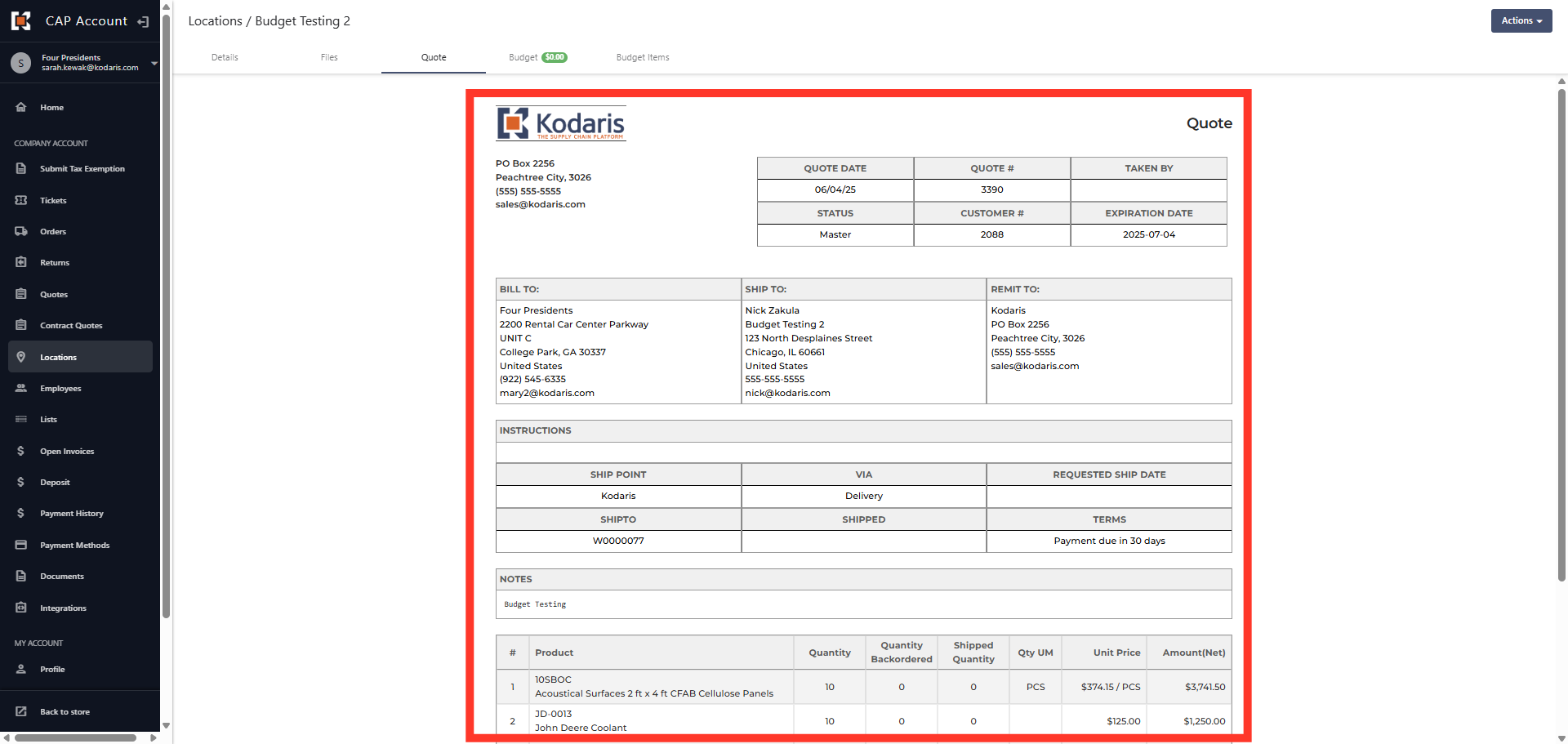Screen dimensions: 1568x744
Task: Click the Lists icon in the sidebar
Action: (x=21, y=419)
